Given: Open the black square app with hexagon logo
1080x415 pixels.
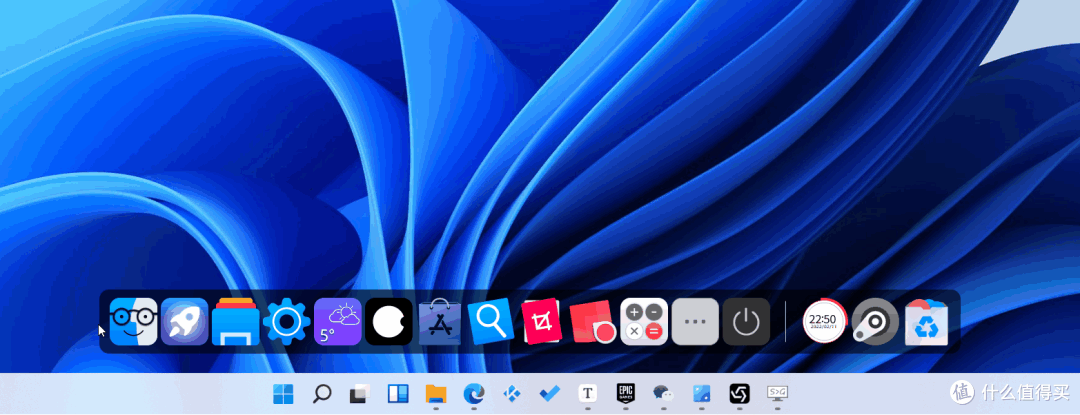Looking at the screenshot, I should point(739,394).
